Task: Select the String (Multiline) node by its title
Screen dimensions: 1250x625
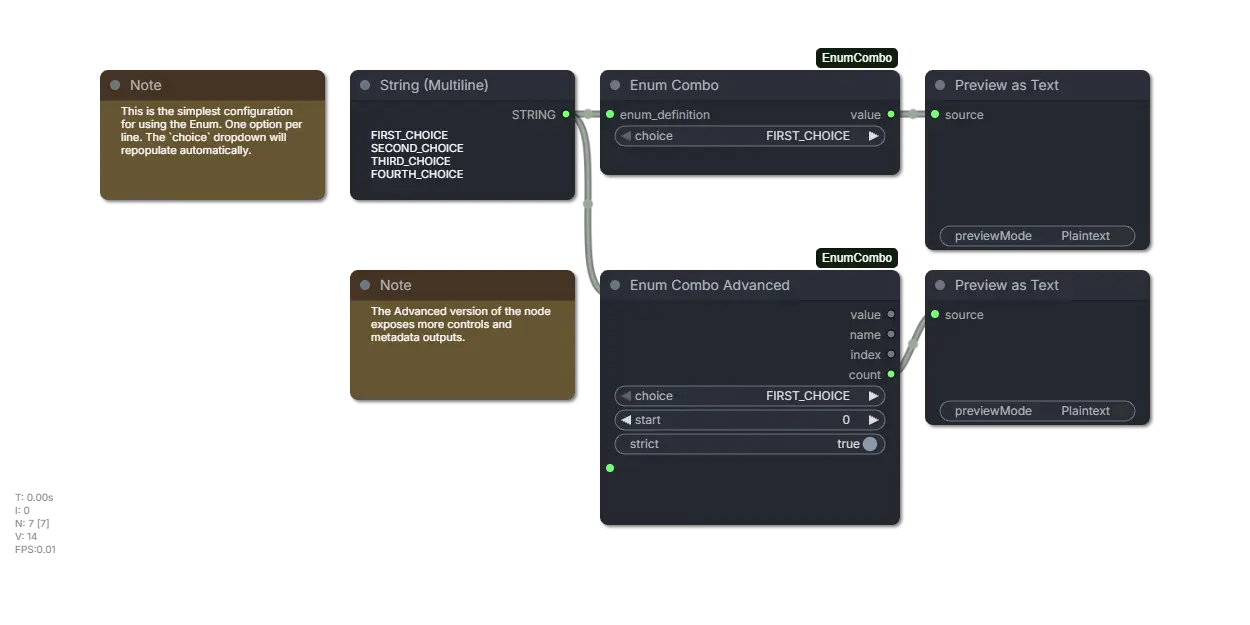Action: [x=434, y=85]
